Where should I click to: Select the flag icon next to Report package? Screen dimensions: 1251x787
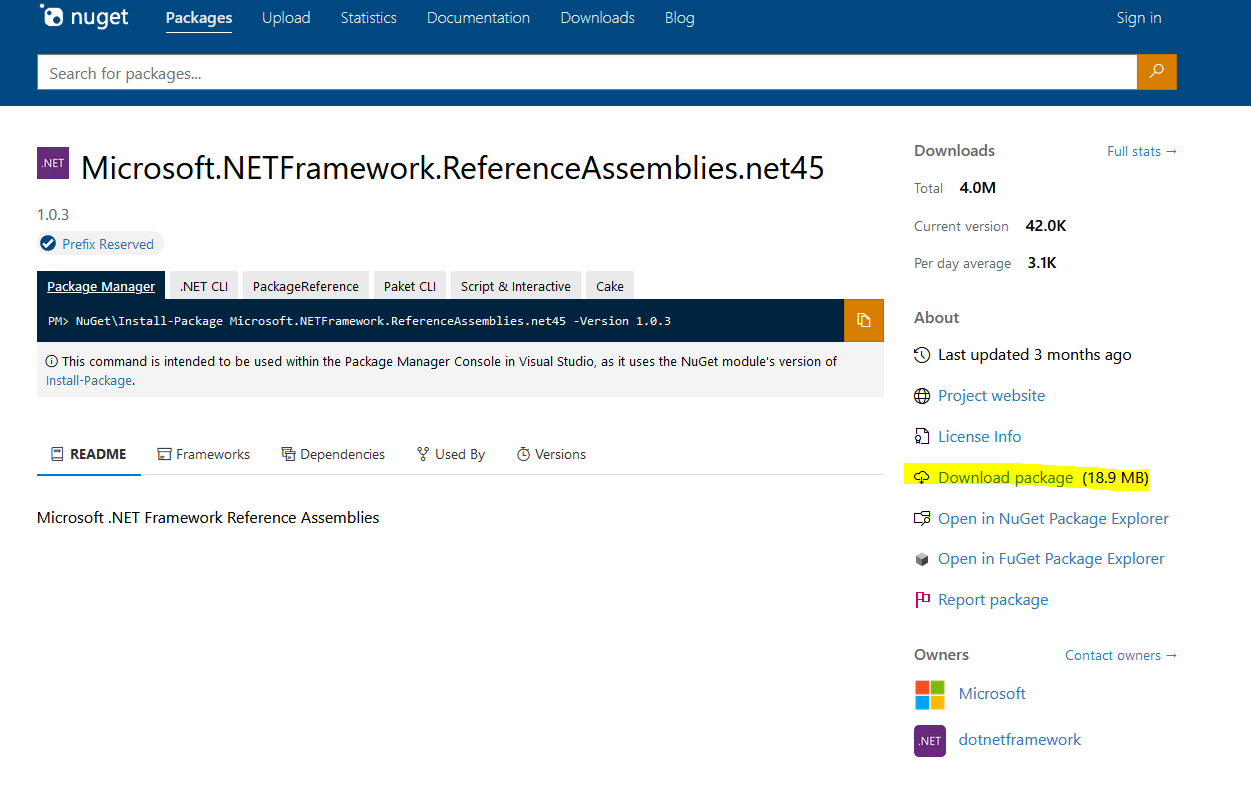[x=921, y=599]
